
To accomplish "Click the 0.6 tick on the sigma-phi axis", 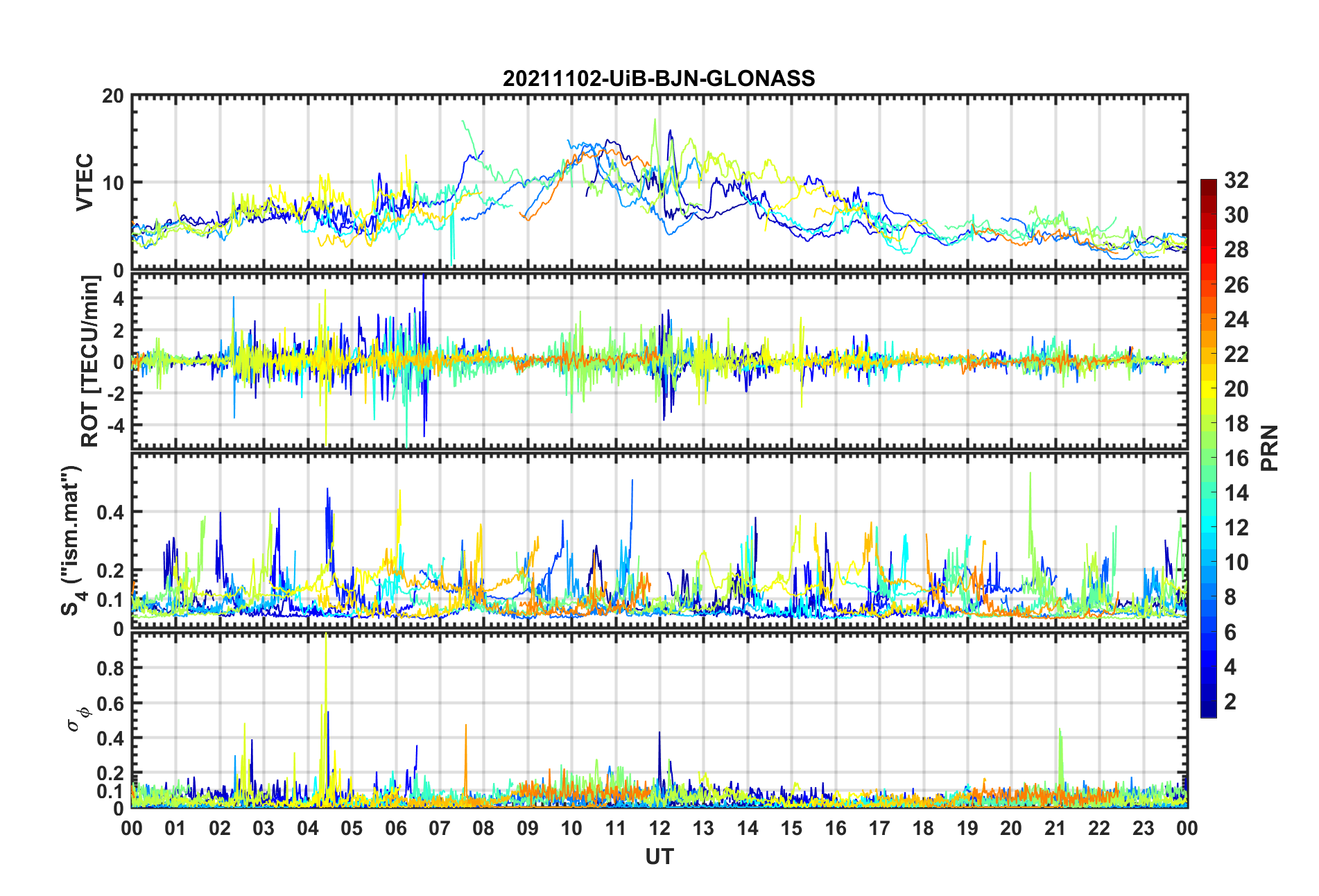I will [x=110, y=703].
